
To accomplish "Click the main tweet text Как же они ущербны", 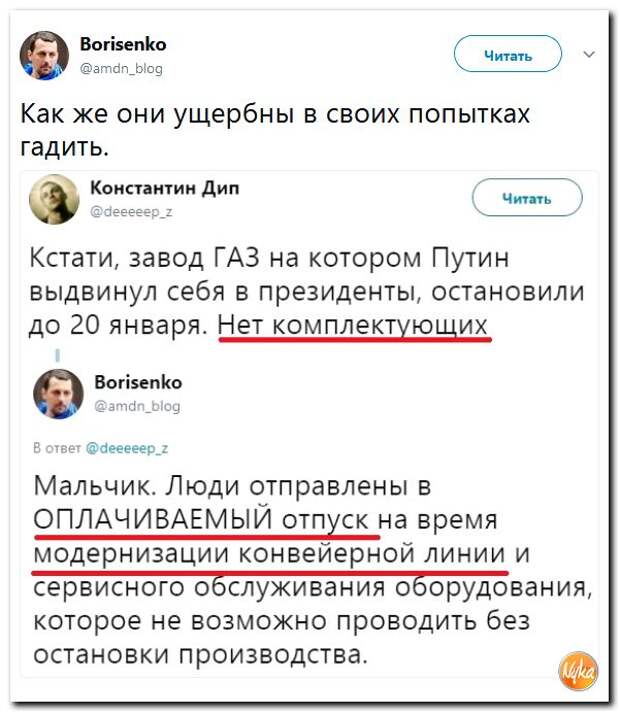I will [275, 130].
